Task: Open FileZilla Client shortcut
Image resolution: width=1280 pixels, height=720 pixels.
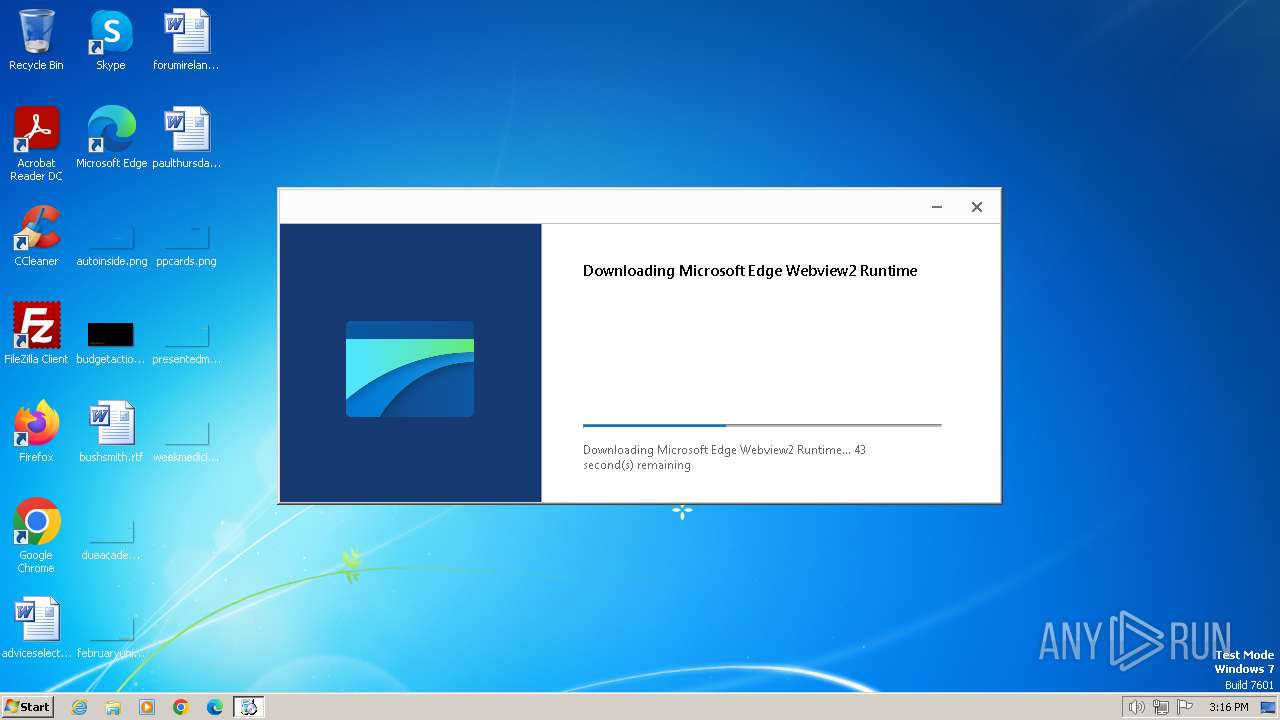Action: pyautogui.click(x=36, y=334)
